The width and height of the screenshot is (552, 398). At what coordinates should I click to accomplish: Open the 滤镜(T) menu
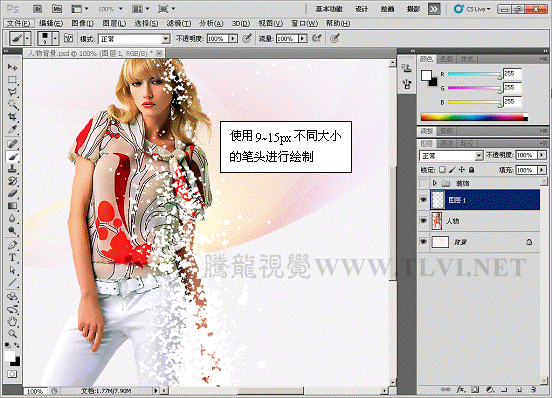179,24
